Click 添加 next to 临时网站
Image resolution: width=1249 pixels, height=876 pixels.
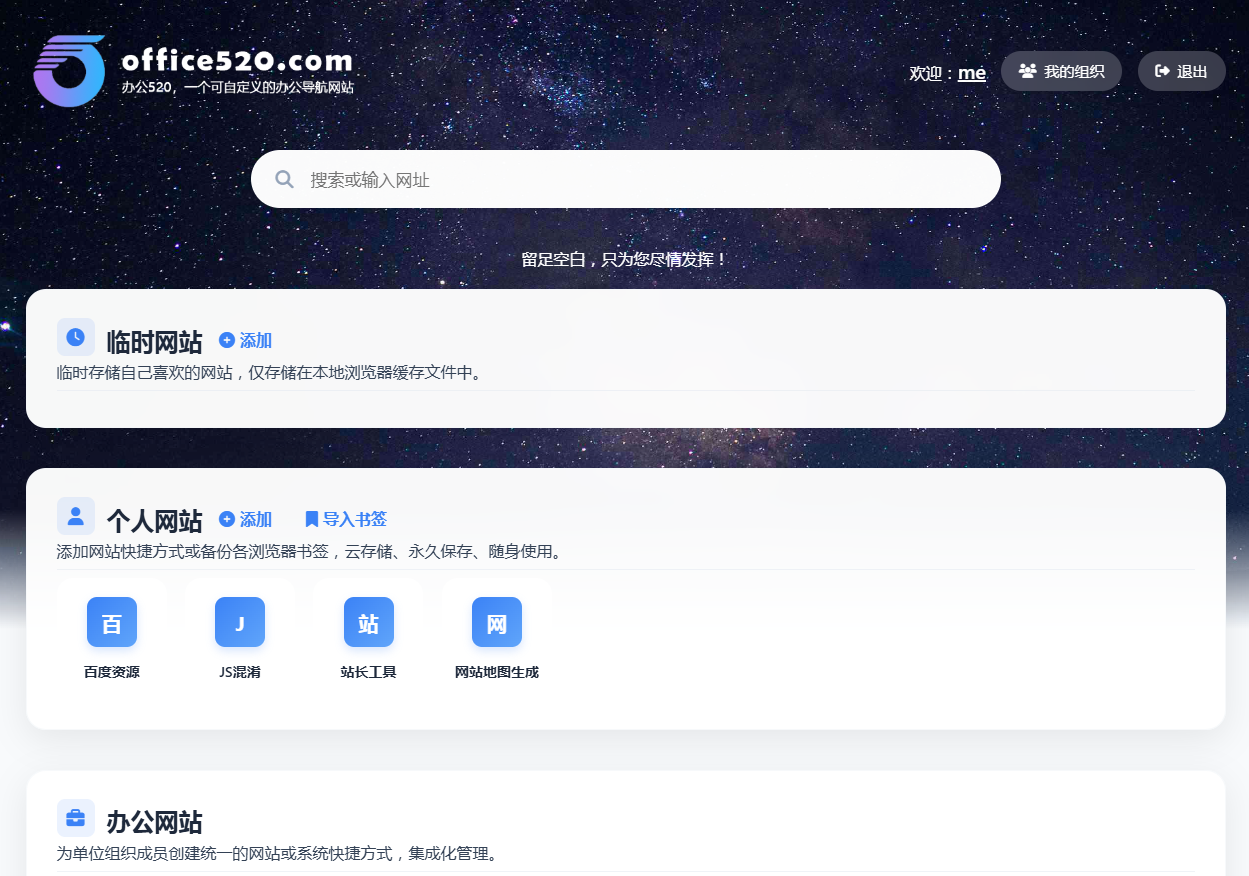(246, 341)
